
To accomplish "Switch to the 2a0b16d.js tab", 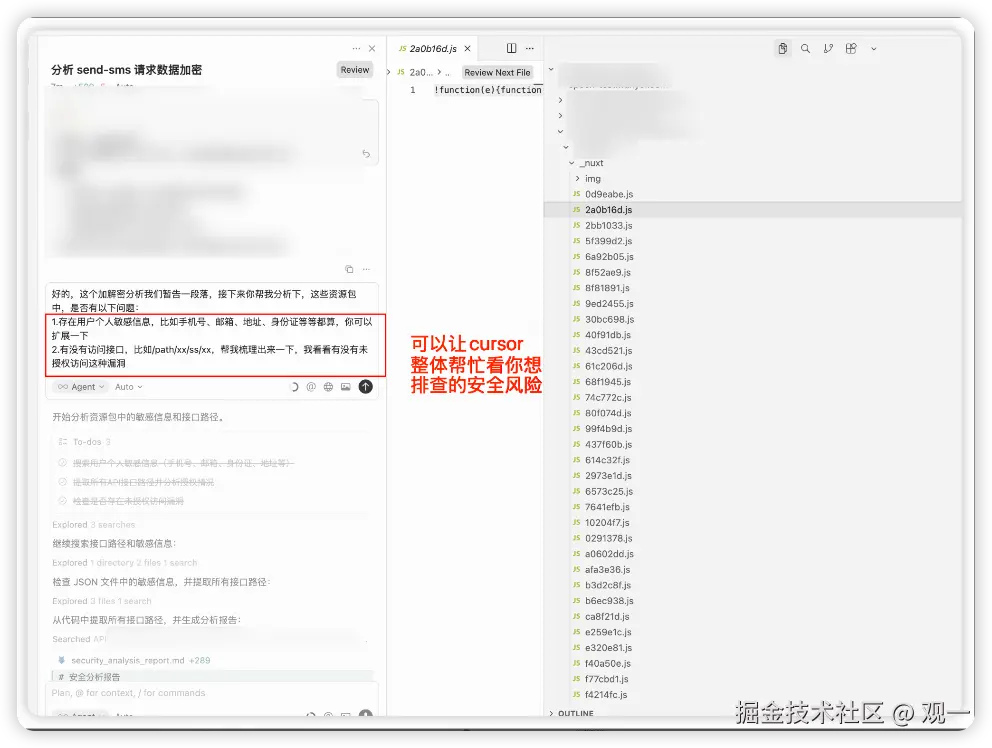I will (x=433, y=49).
